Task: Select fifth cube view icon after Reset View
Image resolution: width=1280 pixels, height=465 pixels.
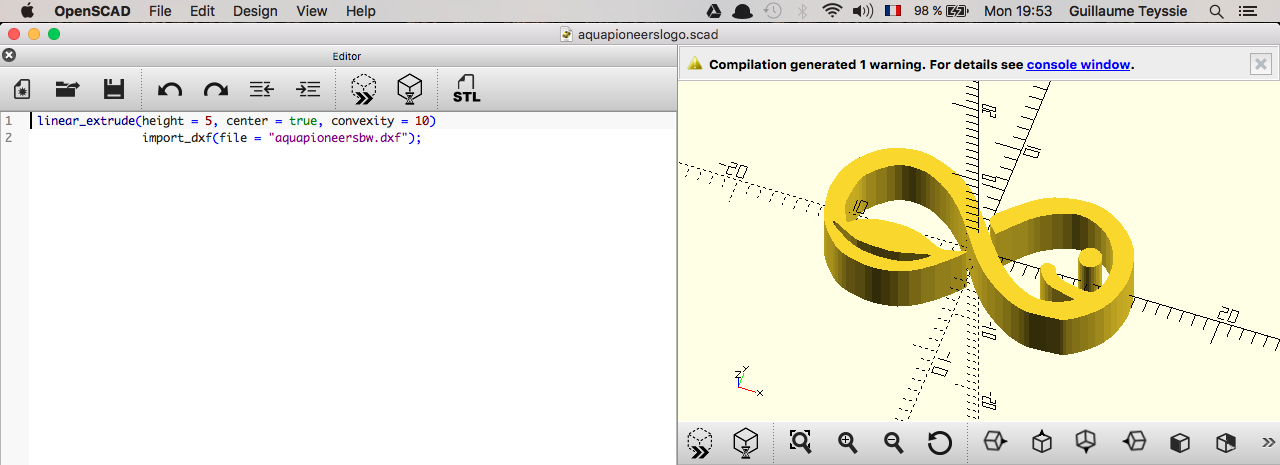Action: coord(1180,442)
